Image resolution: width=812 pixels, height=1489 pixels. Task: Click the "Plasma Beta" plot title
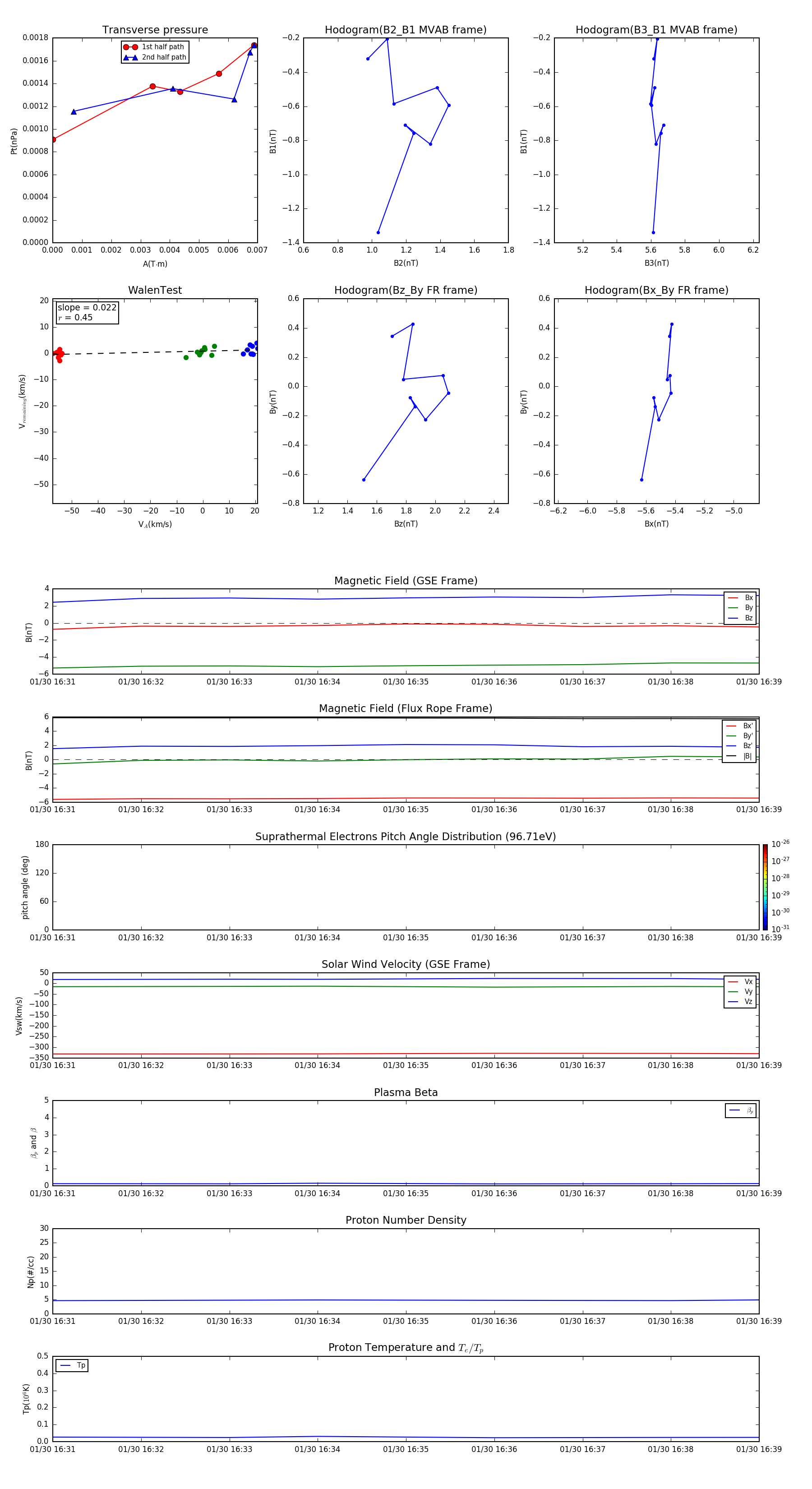pyautogui.click(x=406, y=1092)
